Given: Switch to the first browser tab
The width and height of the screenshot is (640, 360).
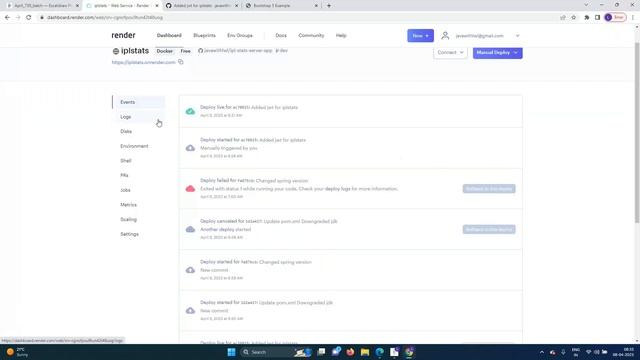Looking at the screenshot, I should (x=42, y=6).
